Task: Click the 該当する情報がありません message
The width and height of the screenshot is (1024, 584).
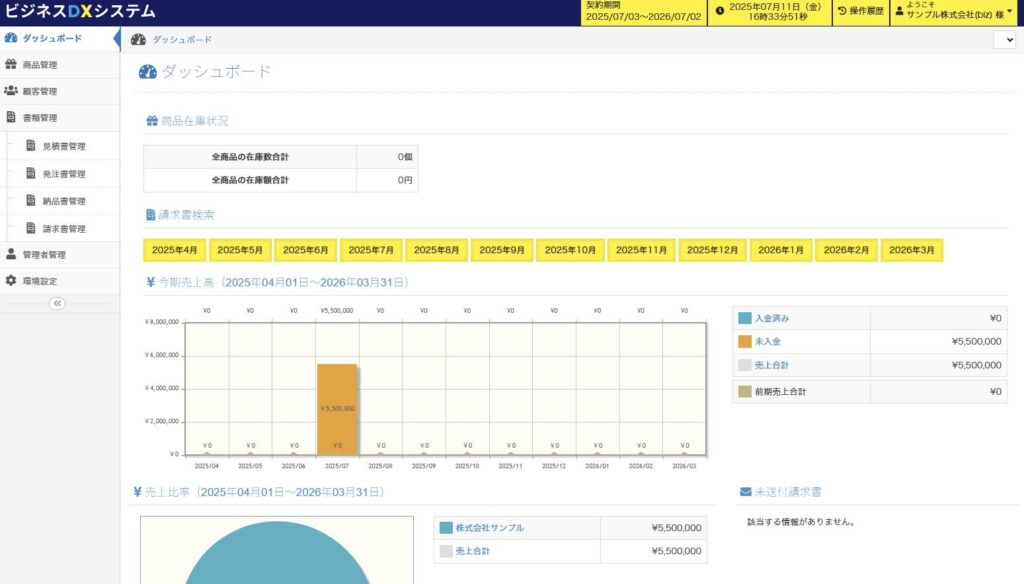Action: click(x=801, y=522)
